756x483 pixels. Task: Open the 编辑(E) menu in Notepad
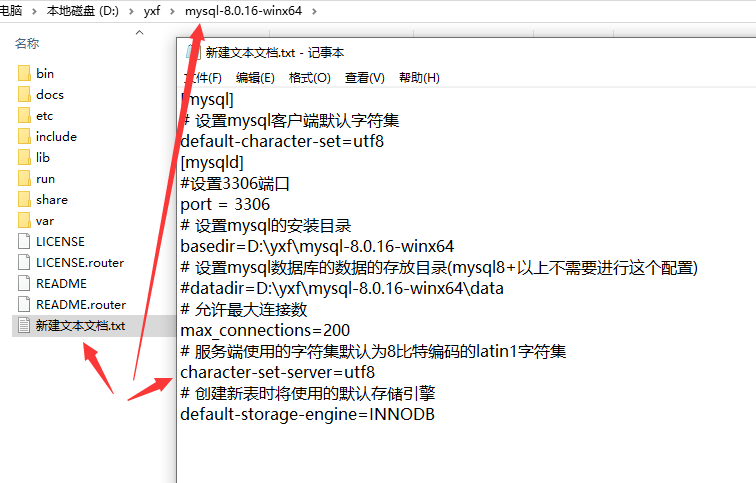click(x=255, y=78)
